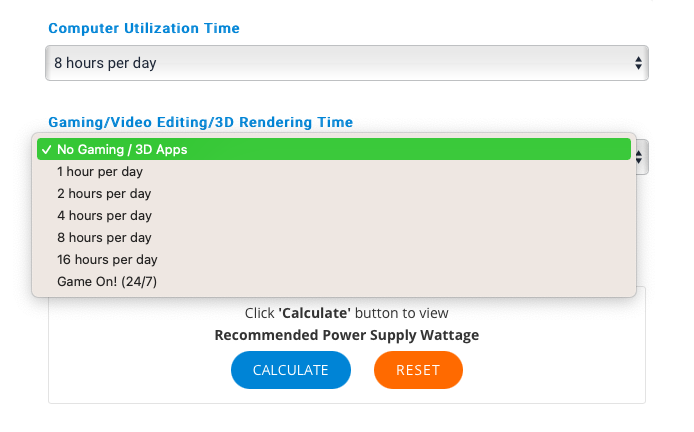Choose 1 hour per day from list
Viewport: 694px width, 432px height.
[x=100, y=172]
